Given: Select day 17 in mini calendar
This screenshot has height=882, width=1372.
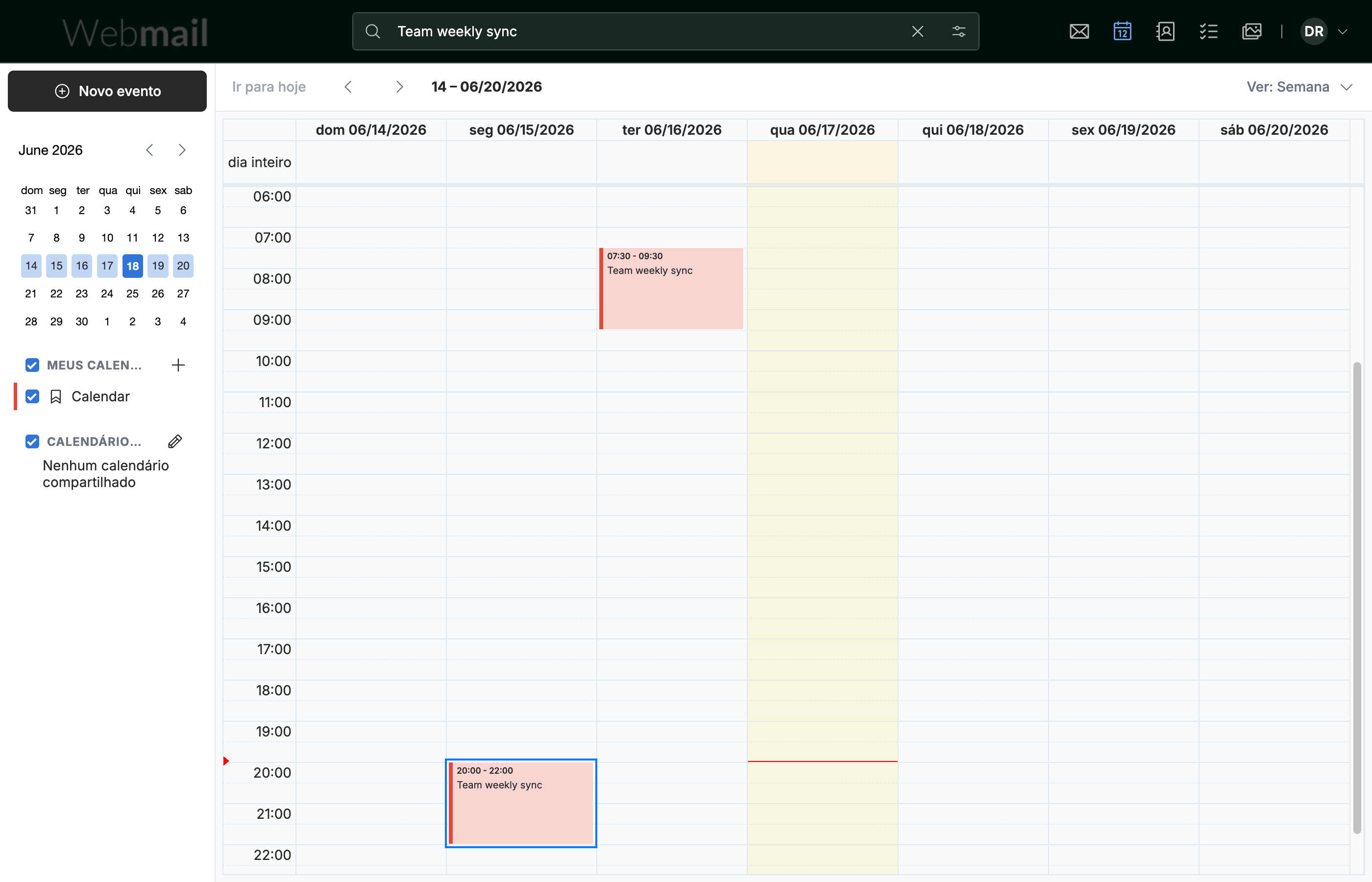Looking at the screenshot, I should pyautogui.click(x=107, y=266).
